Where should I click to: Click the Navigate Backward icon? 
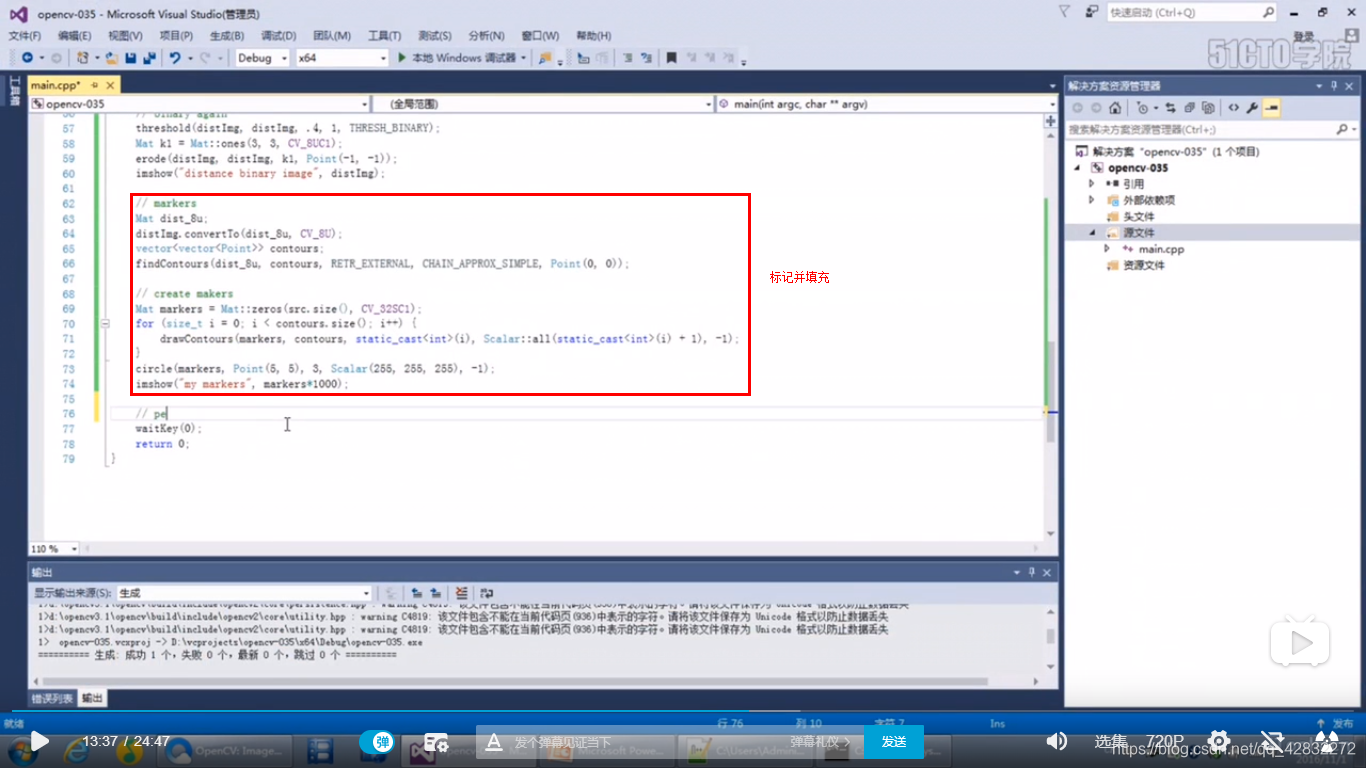point(27,58)
